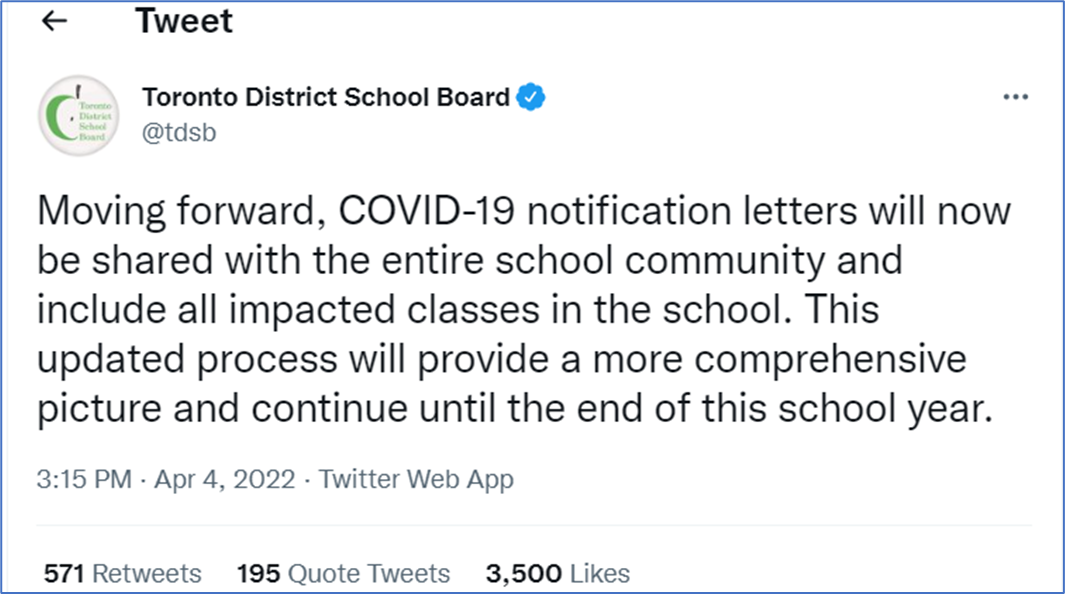Open the Quote Tweets label
Image resolution: width=1065 pixels, height=594 pixels.
pos(369,574)
